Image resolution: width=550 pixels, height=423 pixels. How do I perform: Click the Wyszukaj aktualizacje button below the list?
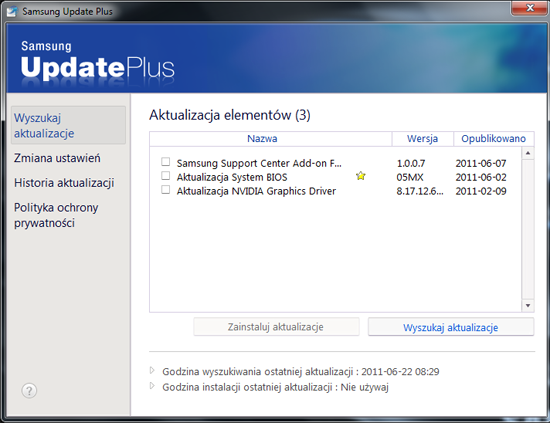tap(451, 327)
